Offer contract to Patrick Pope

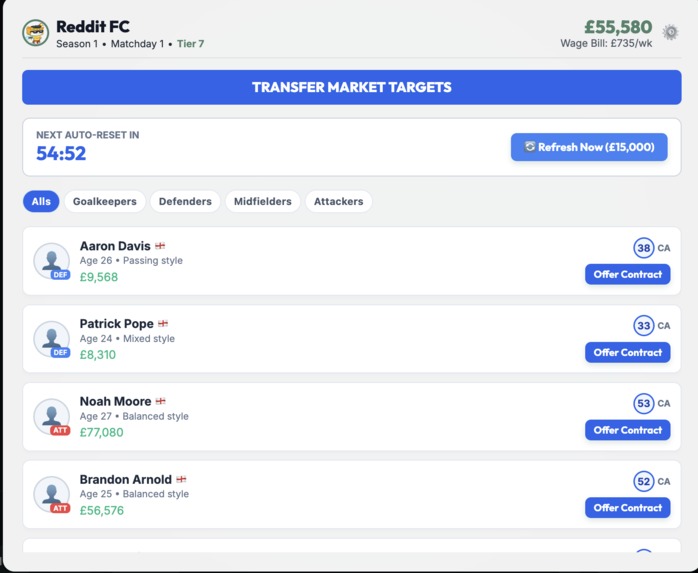[628, 352]
